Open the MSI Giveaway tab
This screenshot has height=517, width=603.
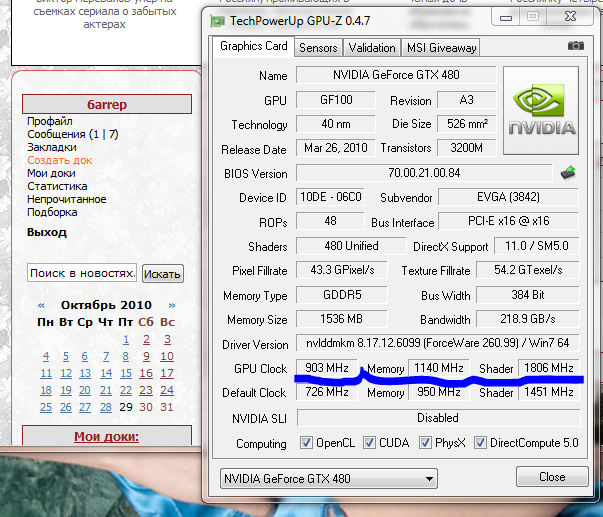tap(441, 48)
